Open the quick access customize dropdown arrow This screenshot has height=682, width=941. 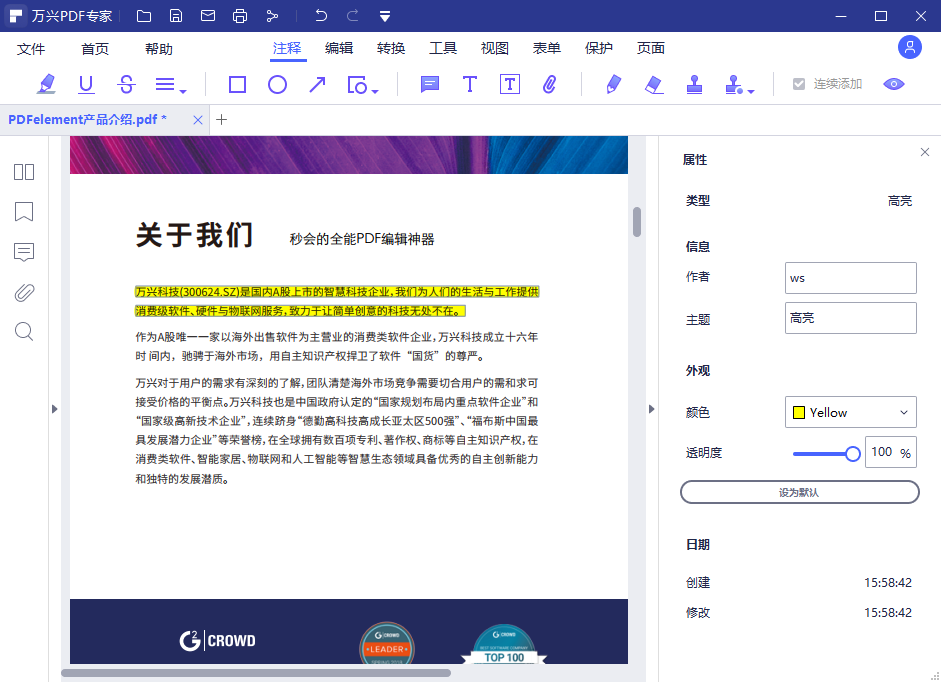point(385,16)
